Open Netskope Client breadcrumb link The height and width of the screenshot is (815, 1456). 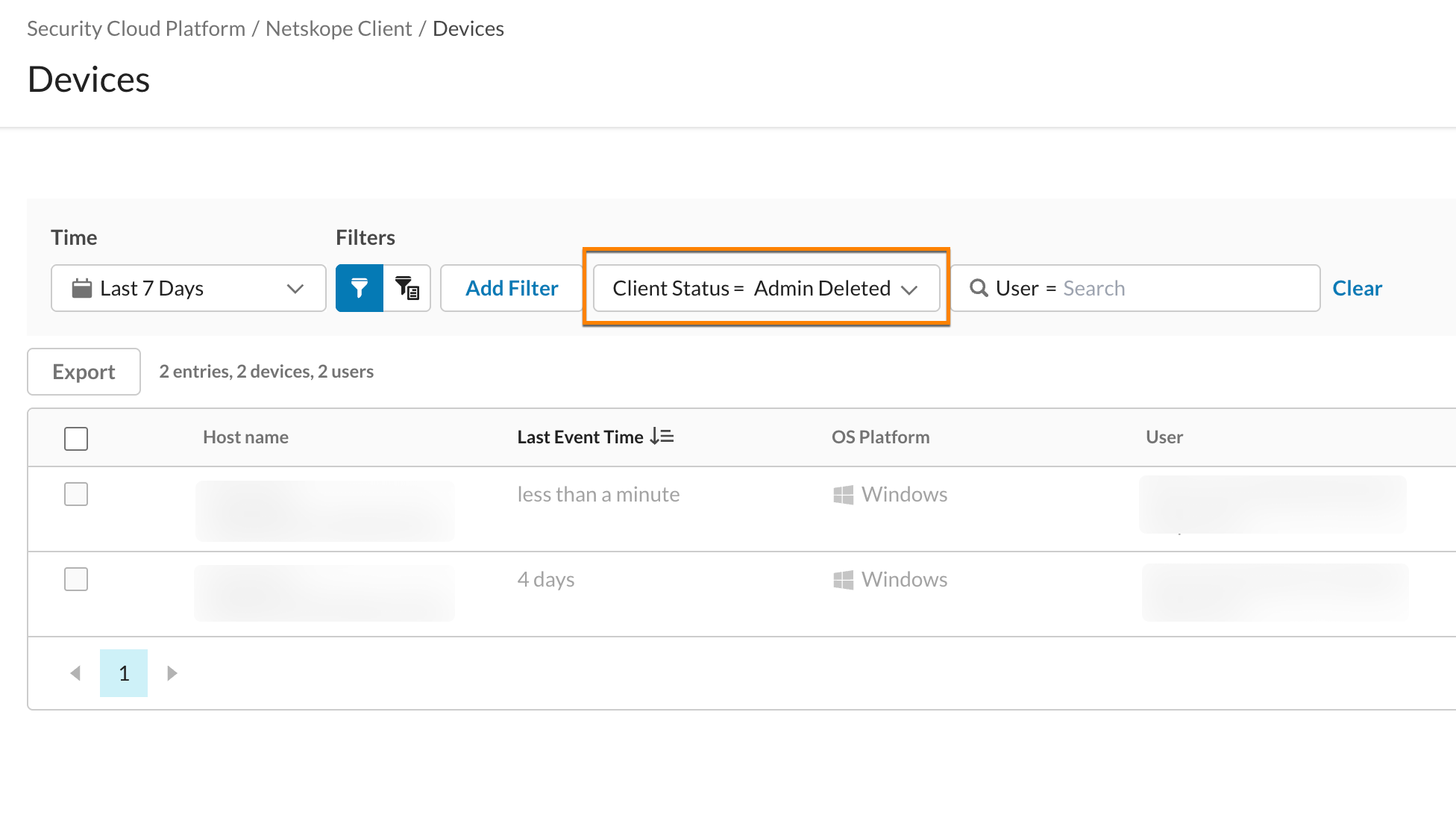[x=339, y=28]
